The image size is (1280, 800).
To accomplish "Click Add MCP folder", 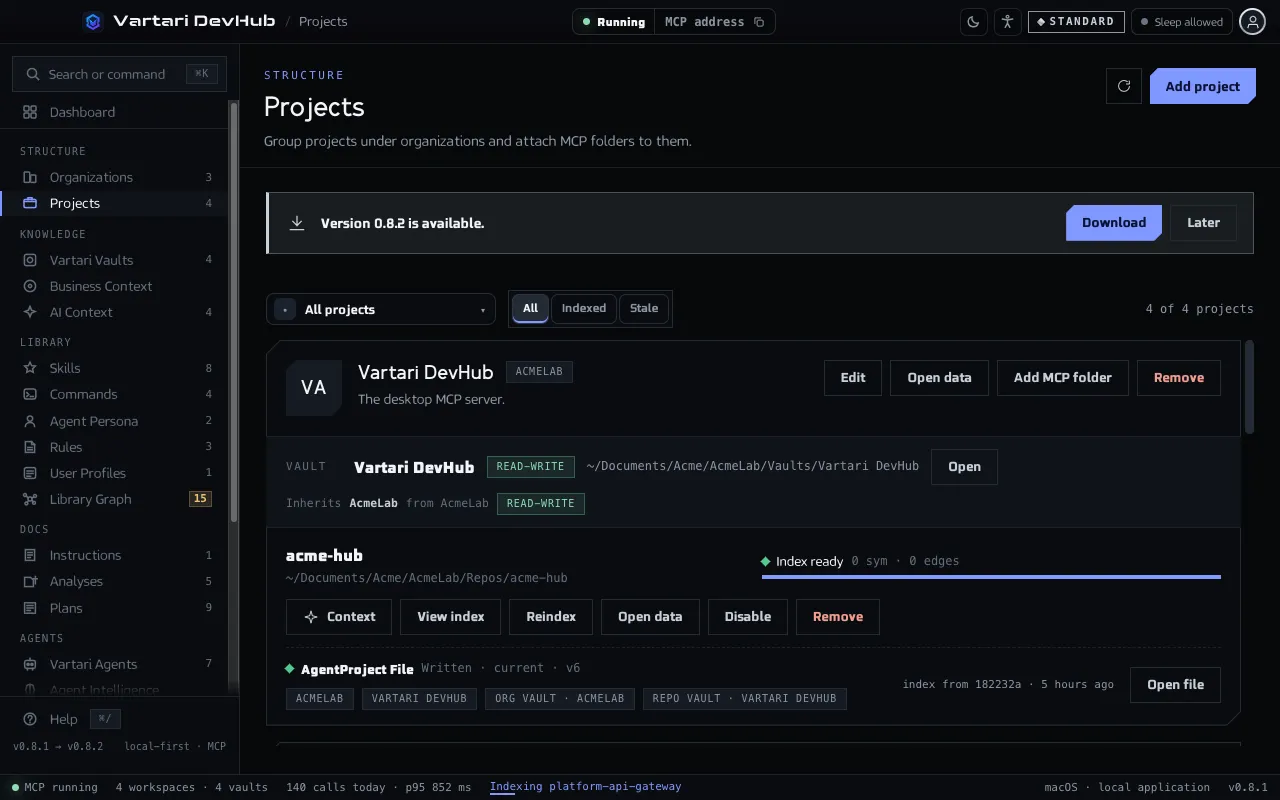I will (x=1063, y=378).
